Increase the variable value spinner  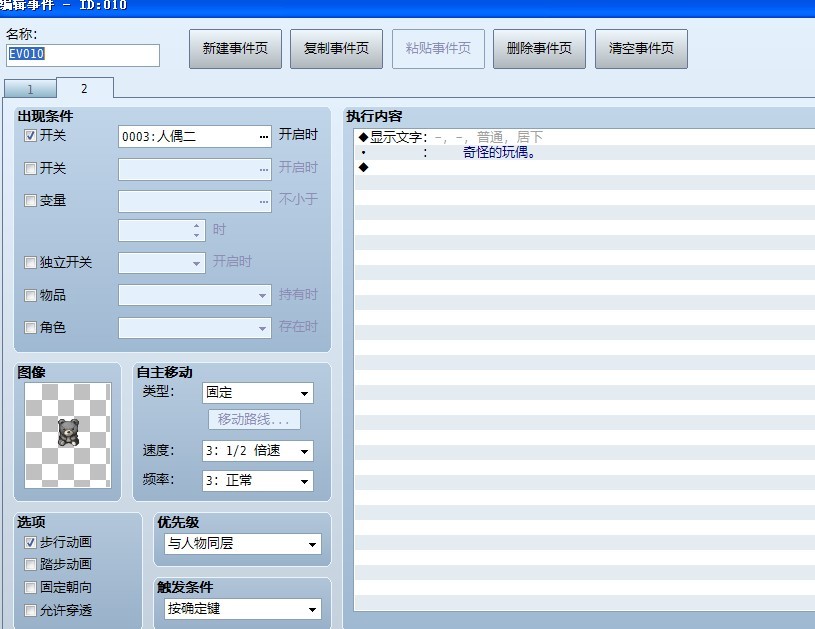click(196, 226)
